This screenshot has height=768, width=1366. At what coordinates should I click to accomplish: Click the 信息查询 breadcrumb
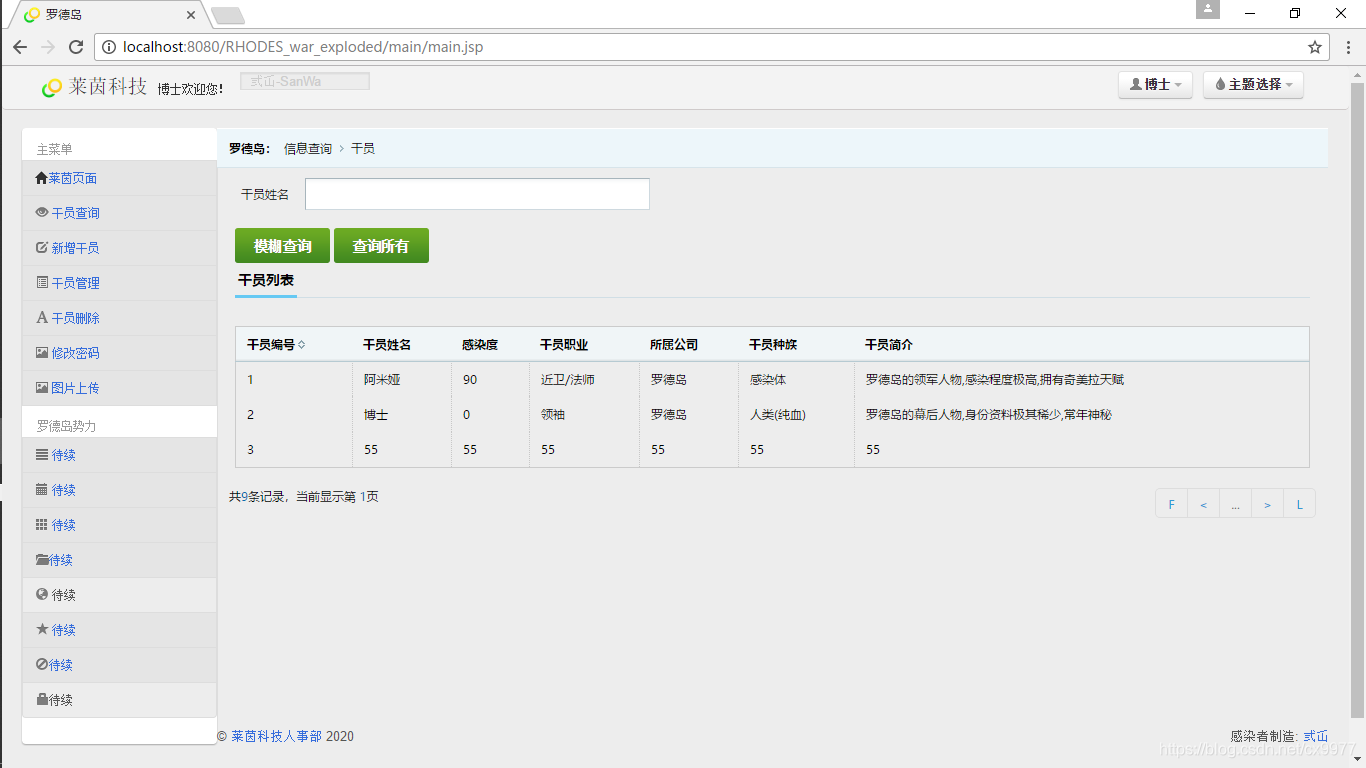(308, 148)
